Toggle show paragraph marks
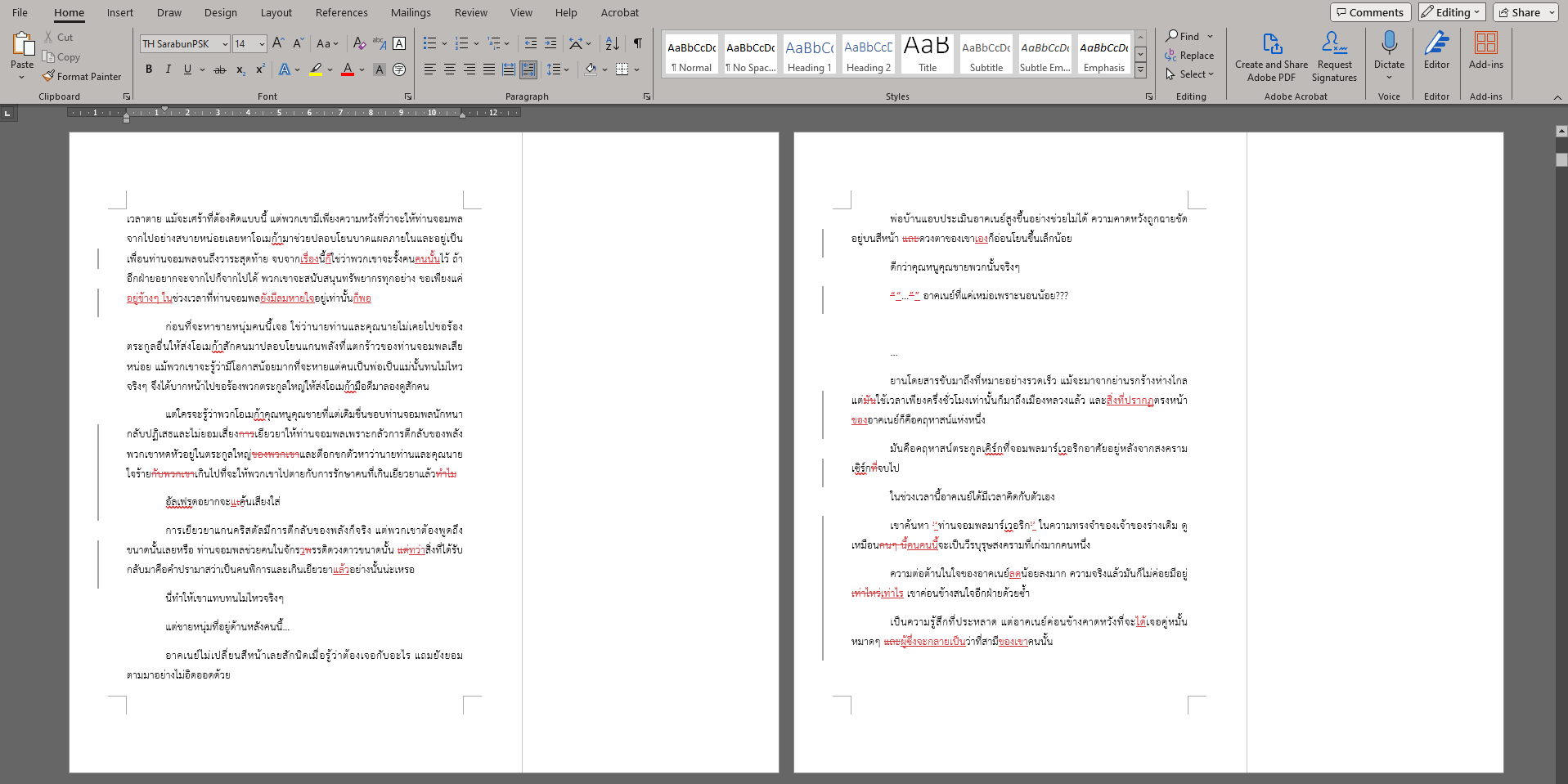Viewport: 1568px width, 784px height. pyautogui.click(x=638, y=43)
